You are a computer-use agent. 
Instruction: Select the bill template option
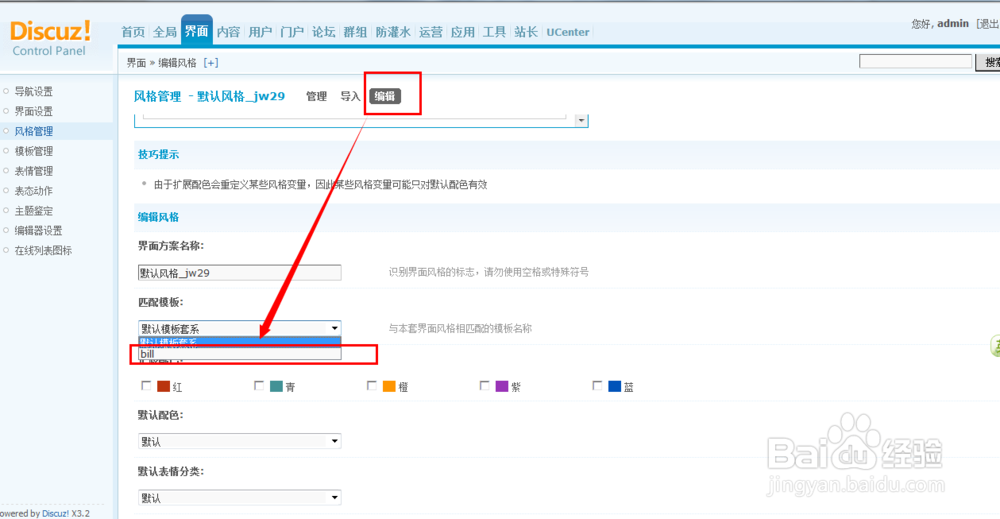tap(239, 353)
